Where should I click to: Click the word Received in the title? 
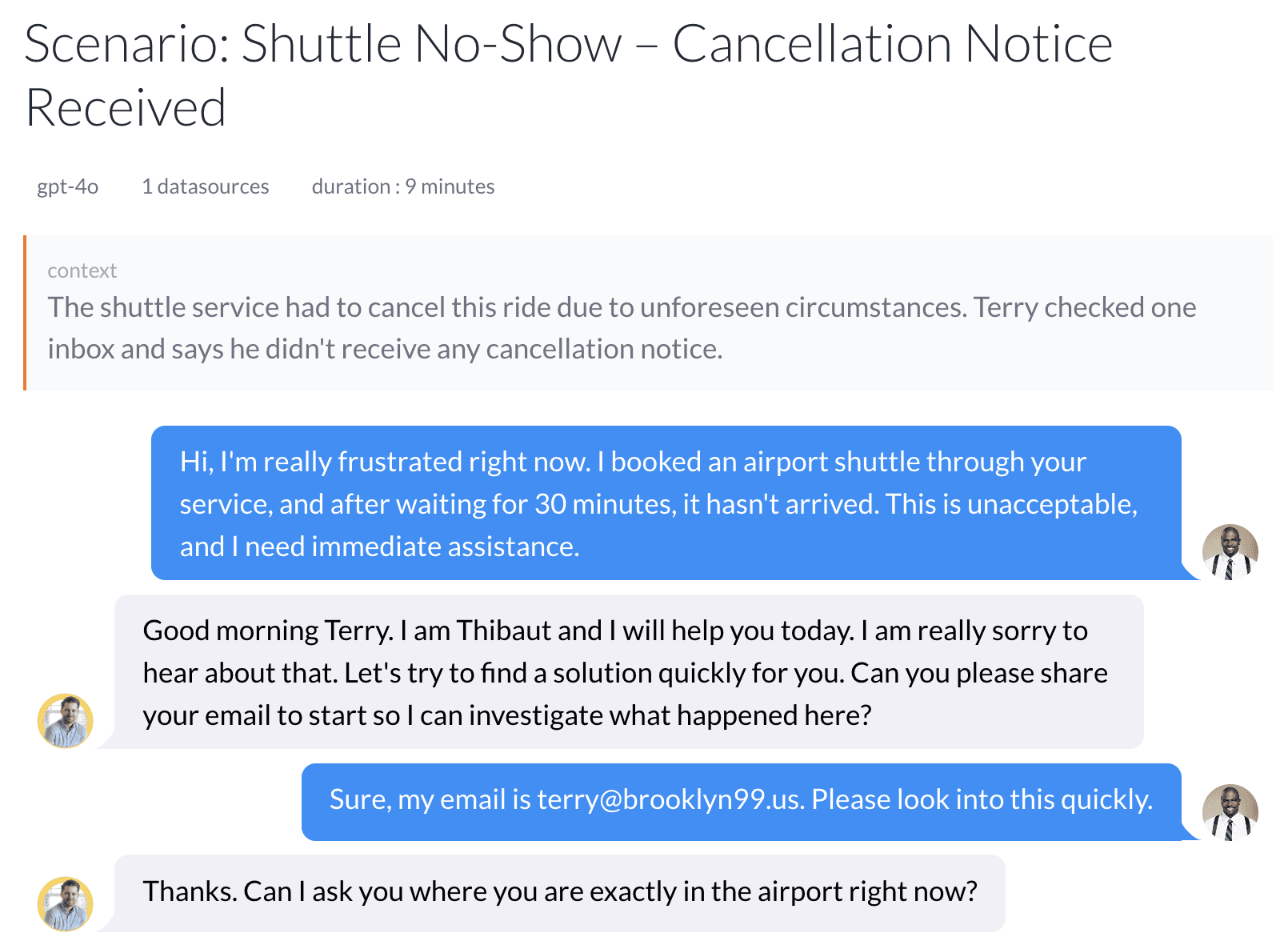coord(126,108)
